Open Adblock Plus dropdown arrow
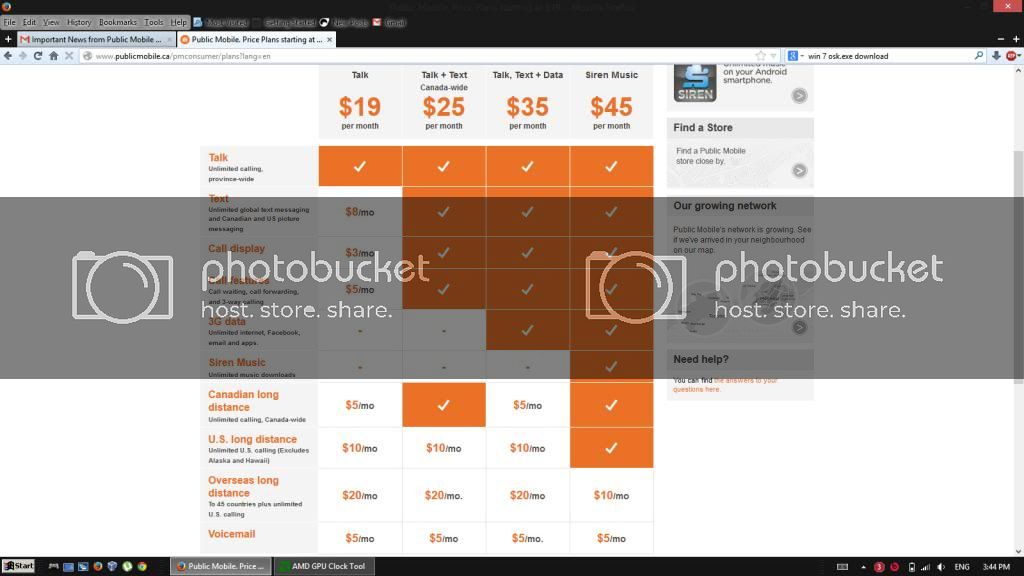Viewport: 1024px width, 576px height. pos(1019,56)
